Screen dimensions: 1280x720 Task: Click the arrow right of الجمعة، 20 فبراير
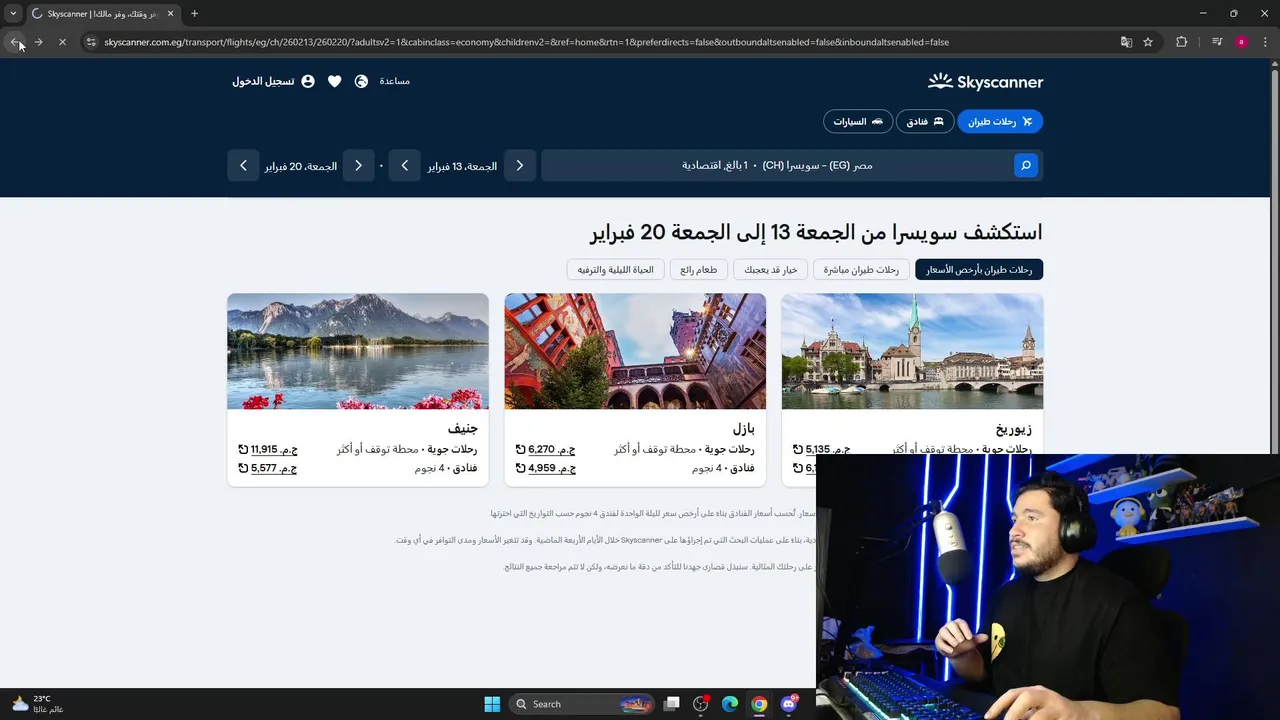click(x=358, y=165)
